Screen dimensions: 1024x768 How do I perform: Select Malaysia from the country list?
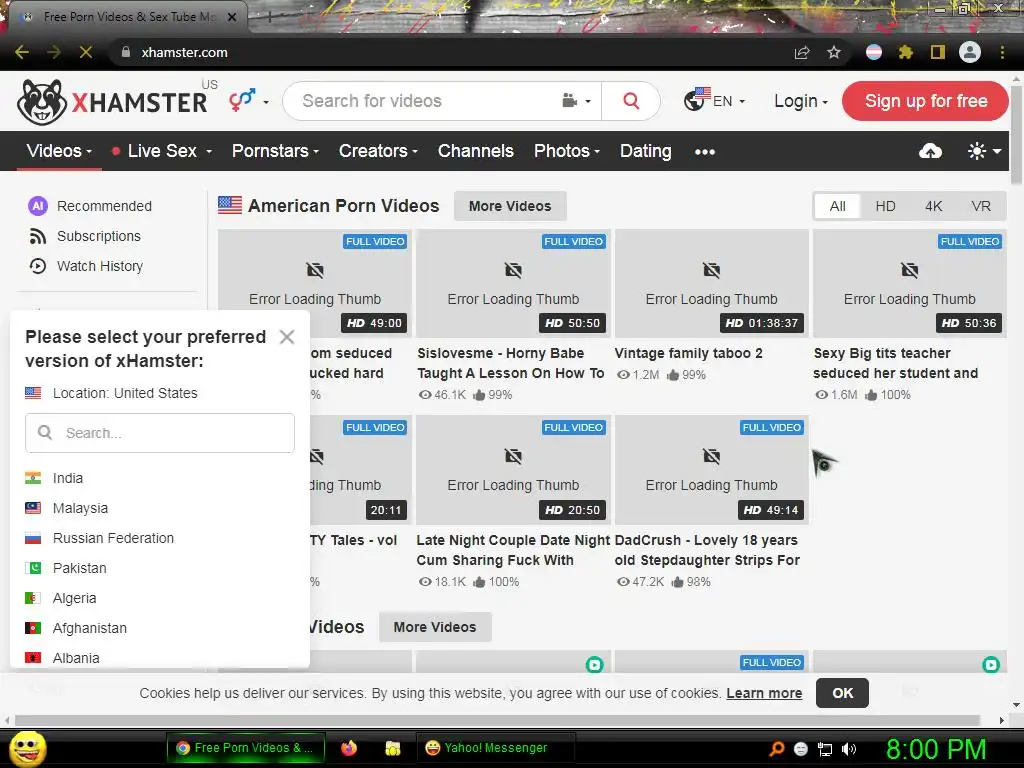tap(67, 508)
